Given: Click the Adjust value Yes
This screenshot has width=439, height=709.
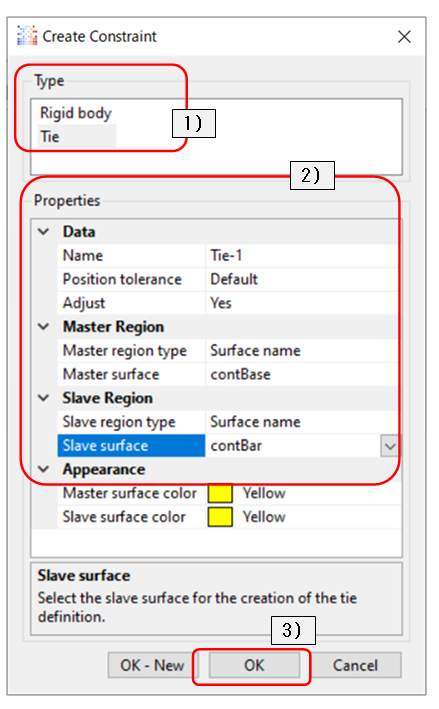Looking at the screenshot, I should [303, 303].
